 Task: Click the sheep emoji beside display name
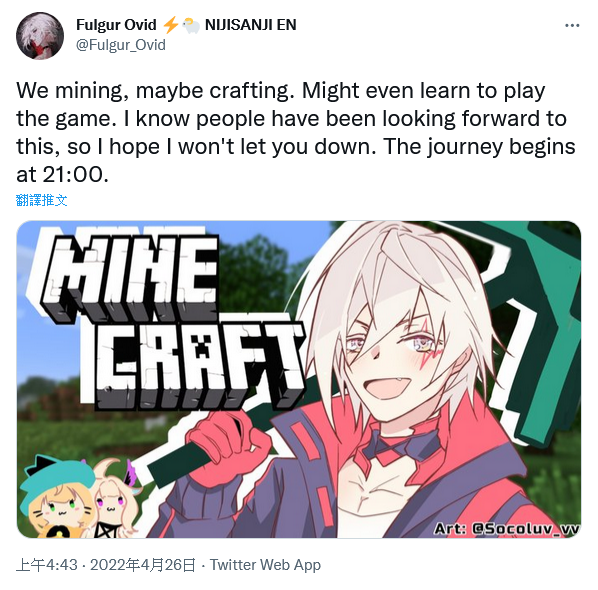(x=191, y=26)
